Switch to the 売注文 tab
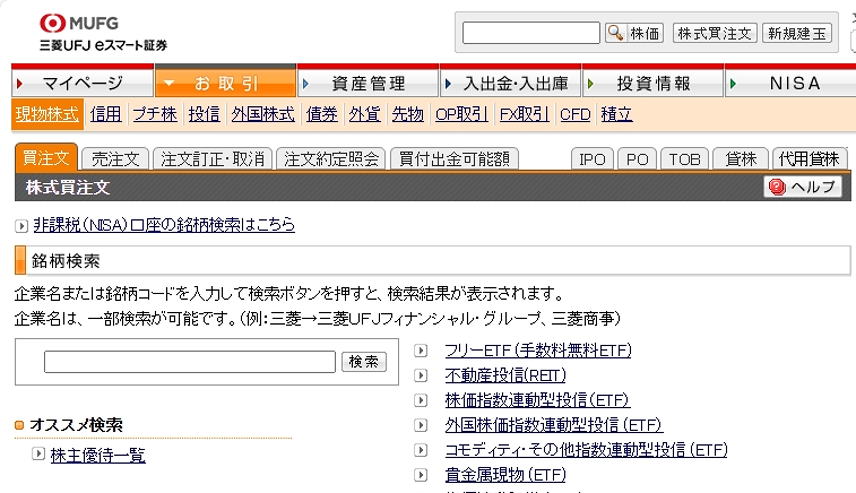 (x=114, y=158)
